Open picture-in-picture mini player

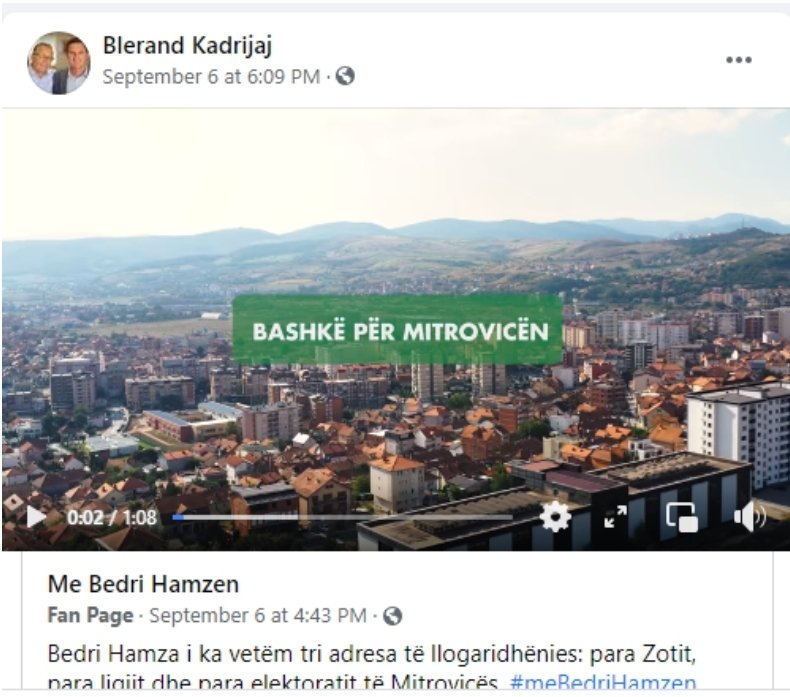click(682, 517)
